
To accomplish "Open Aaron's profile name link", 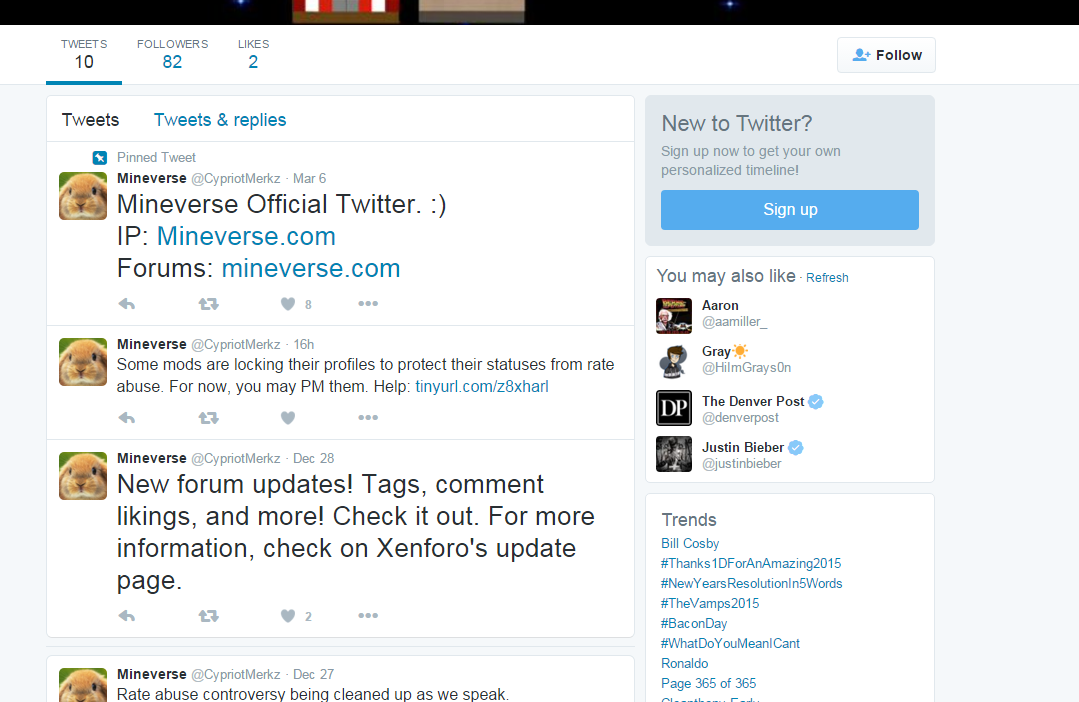I will [720, 306].
